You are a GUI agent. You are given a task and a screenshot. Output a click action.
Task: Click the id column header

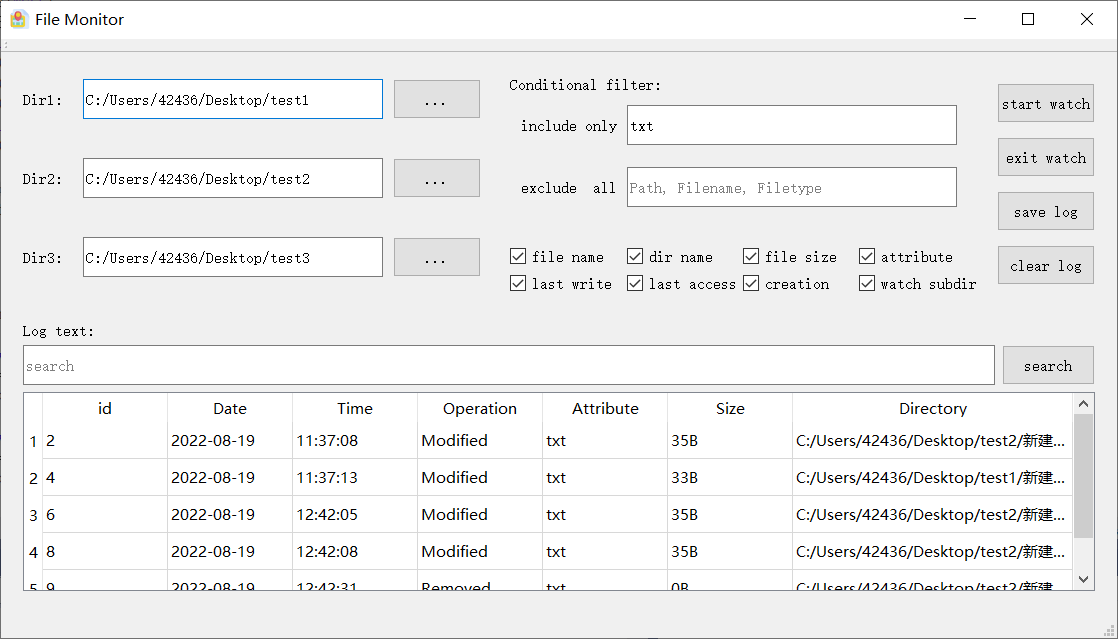(105, 409)
